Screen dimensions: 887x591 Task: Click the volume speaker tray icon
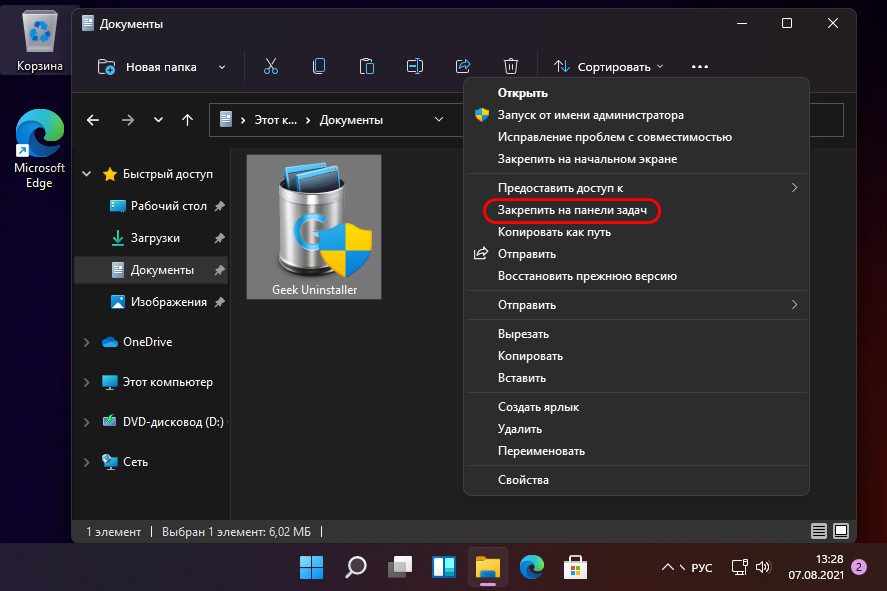763,567
